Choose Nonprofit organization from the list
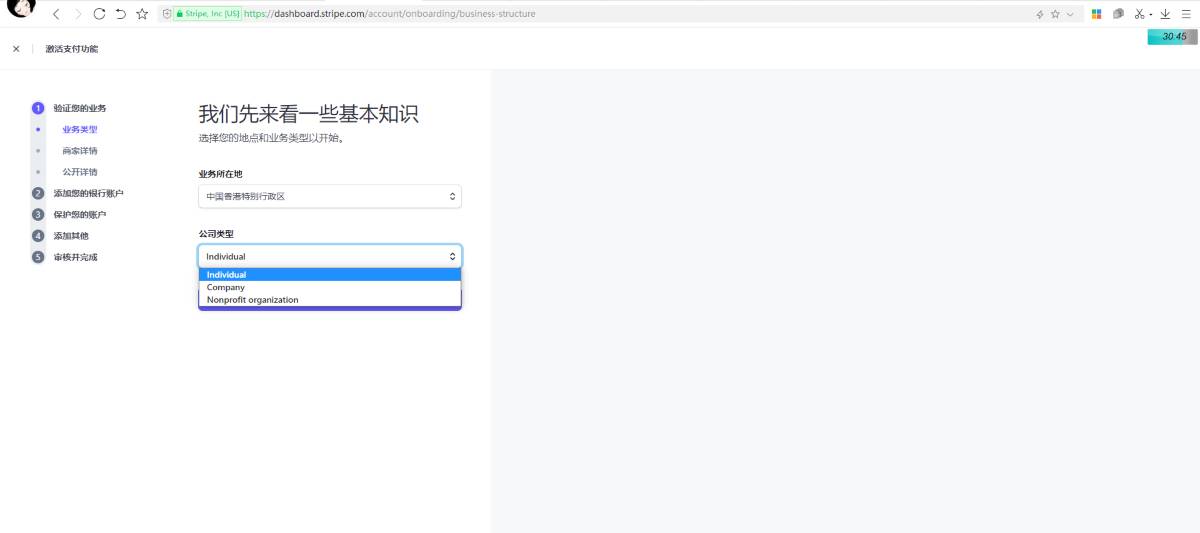Screen dimensions: 1200x533 [252, 300]
